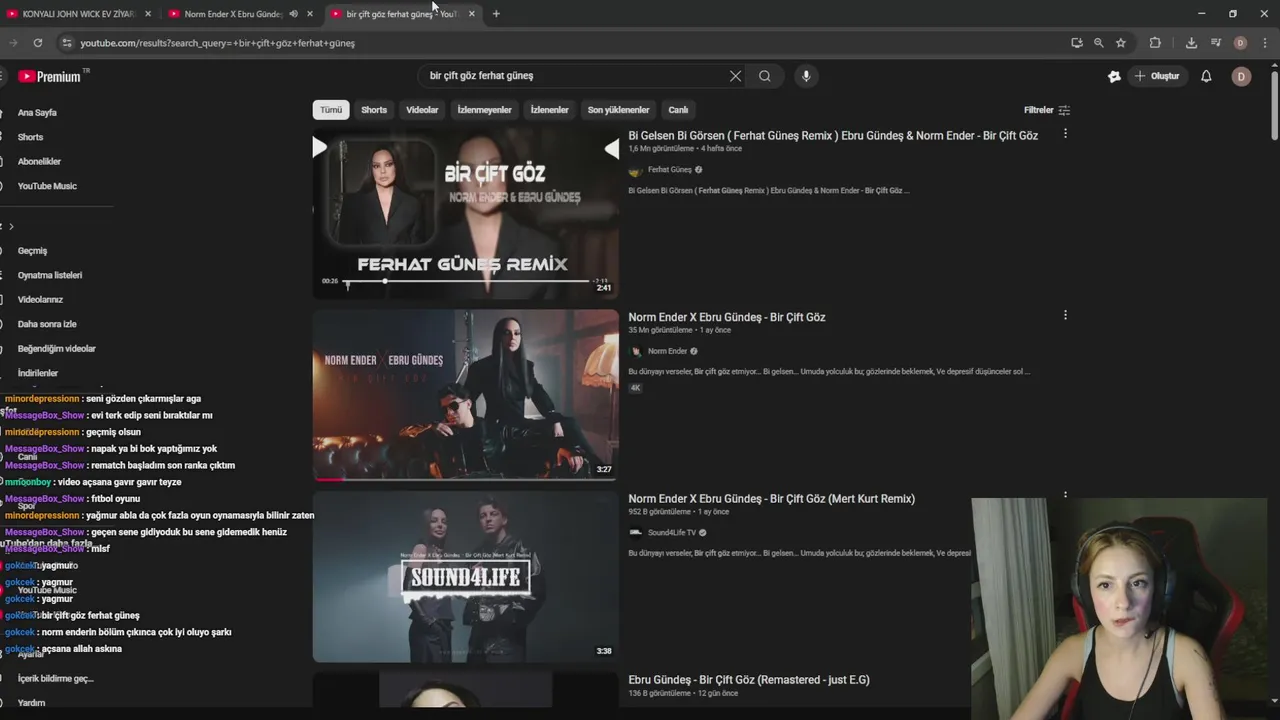Select the İzlenmeyenler filter chip
Image resolution: width=1280 pixels, height=720 pixels.
click(484, 110)
